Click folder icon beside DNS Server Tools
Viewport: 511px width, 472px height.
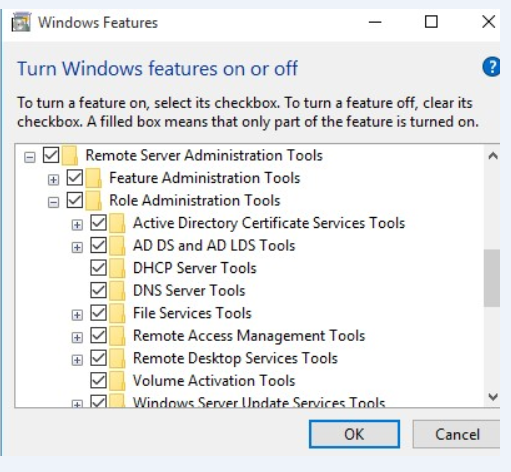click(117, 291)
